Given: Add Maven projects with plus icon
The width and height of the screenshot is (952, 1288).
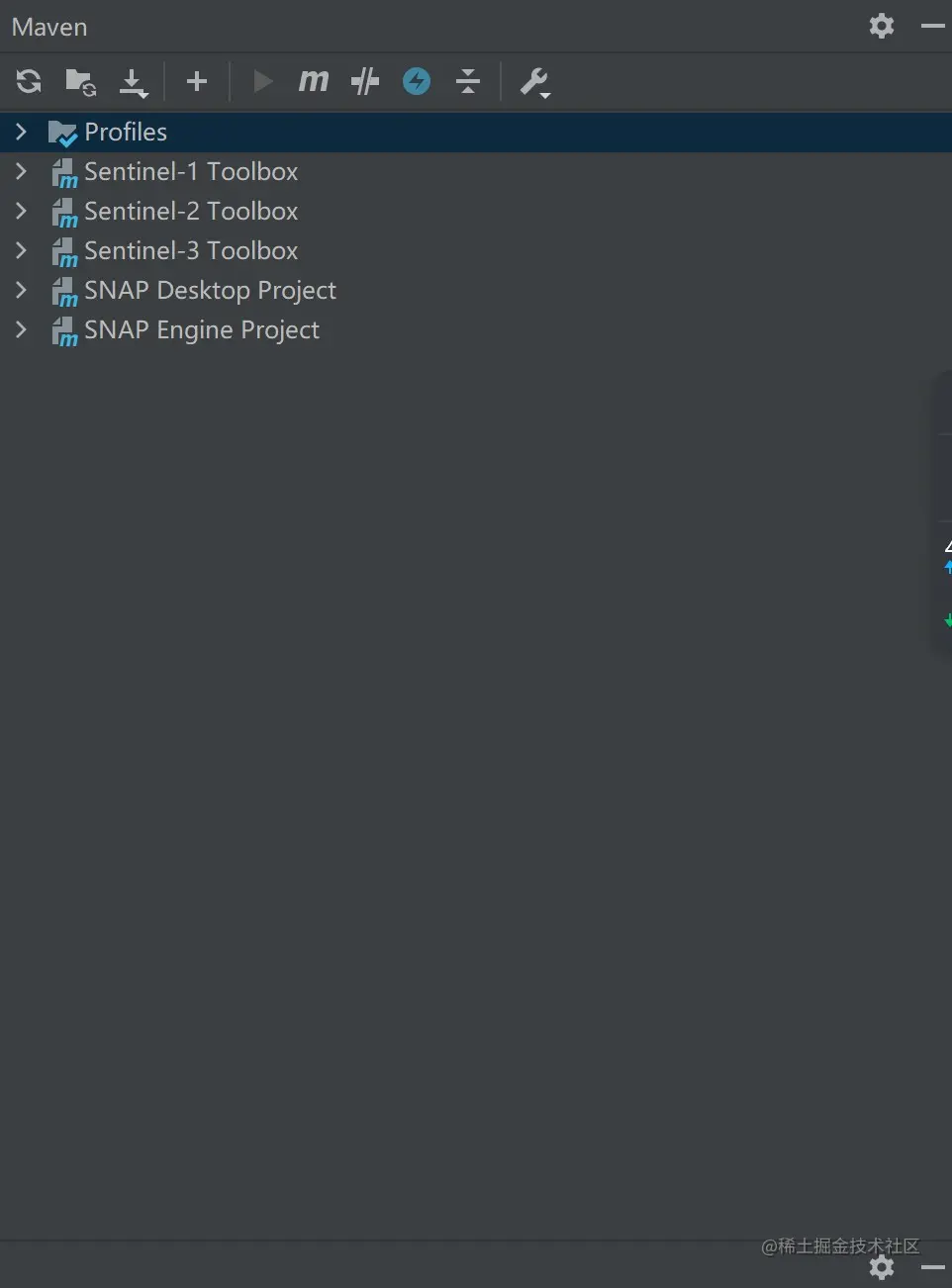Looking at the screenshot, I should [197, 81].
